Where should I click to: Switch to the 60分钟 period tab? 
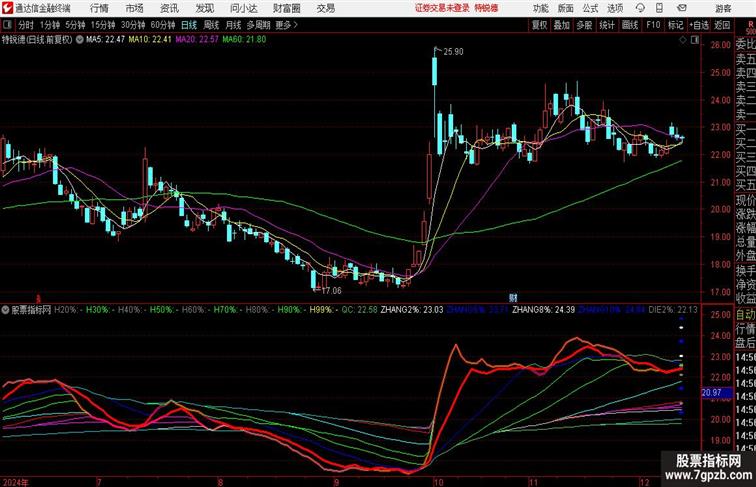[163, 25]
